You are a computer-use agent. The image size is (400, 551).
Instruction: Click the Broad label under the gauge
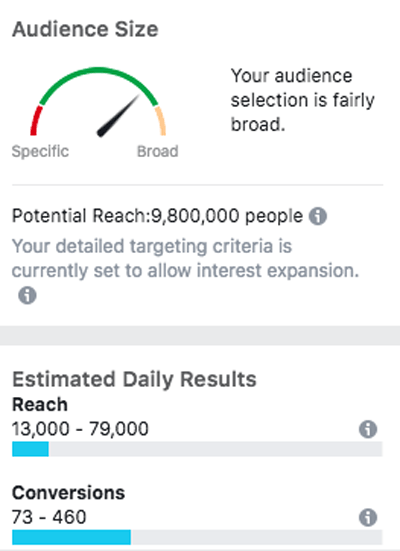(x=157, y=151)
